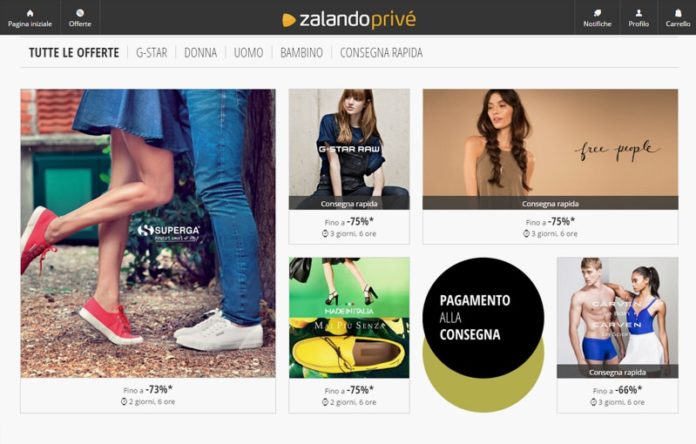Go to Pagina iniziale home icon

coord(30,13)
